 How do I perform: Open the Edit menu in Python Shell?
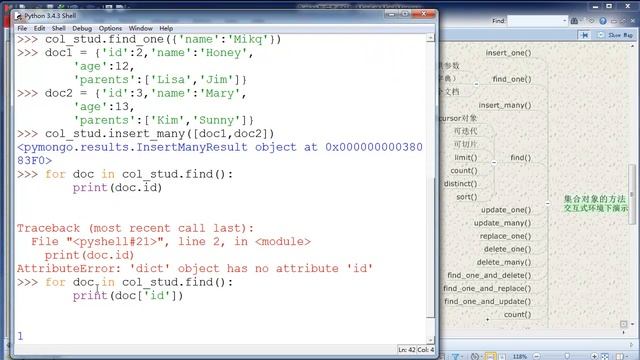click(40, 28)
